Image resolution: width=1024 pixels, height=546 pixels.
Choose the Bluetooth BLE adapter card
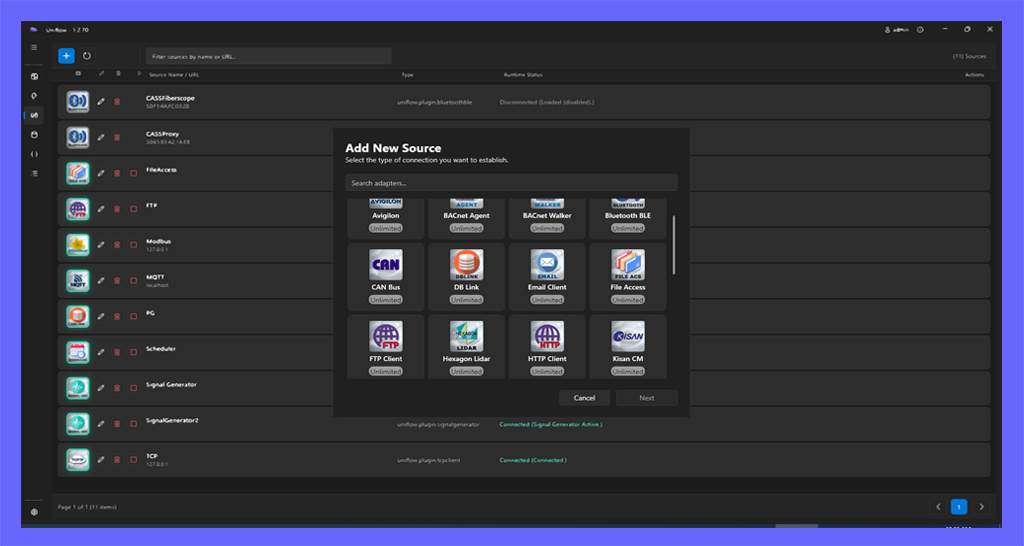pyautogui.click(x=628, y=218)
